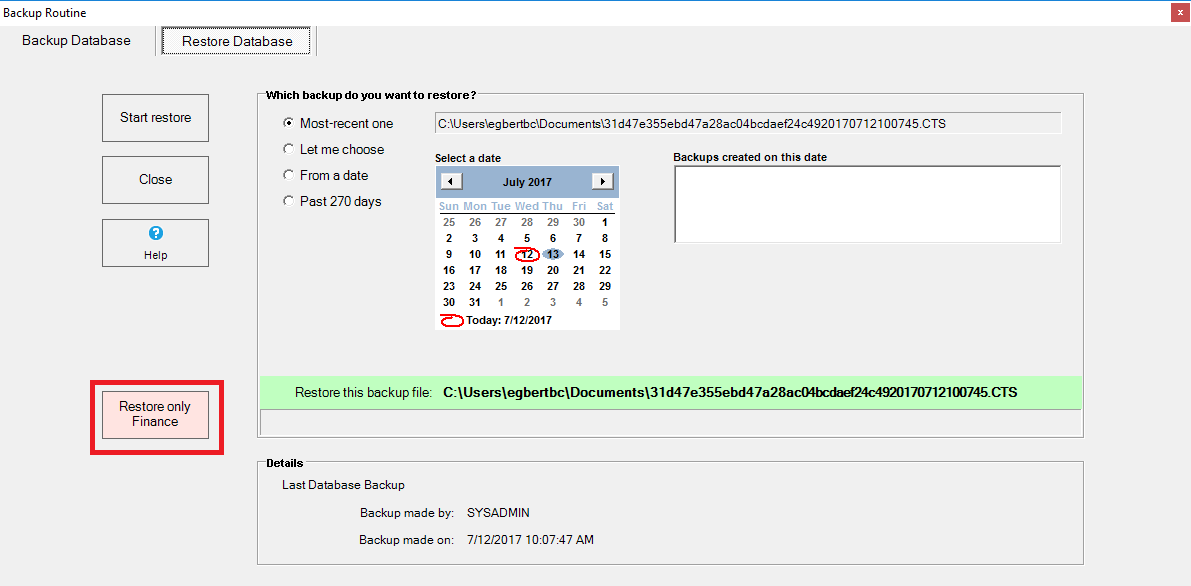Switch to the Backup Database tab
Image resolution: width=1191 pixels, height=586 pixels.
coord(76,41)
